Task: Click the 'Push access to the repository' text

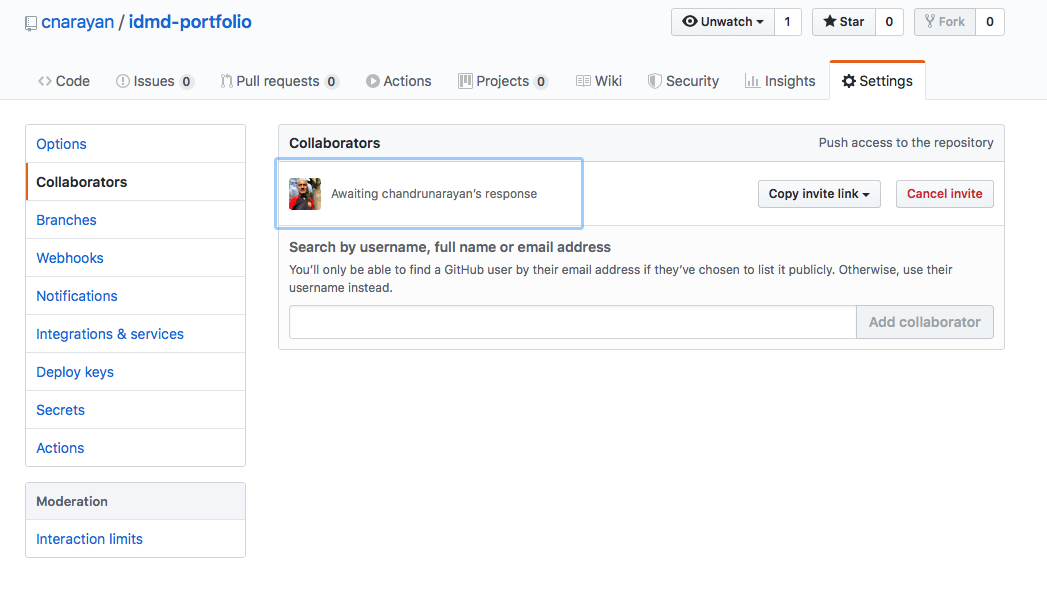Action: pyautogui.click(x=906, y=142)
